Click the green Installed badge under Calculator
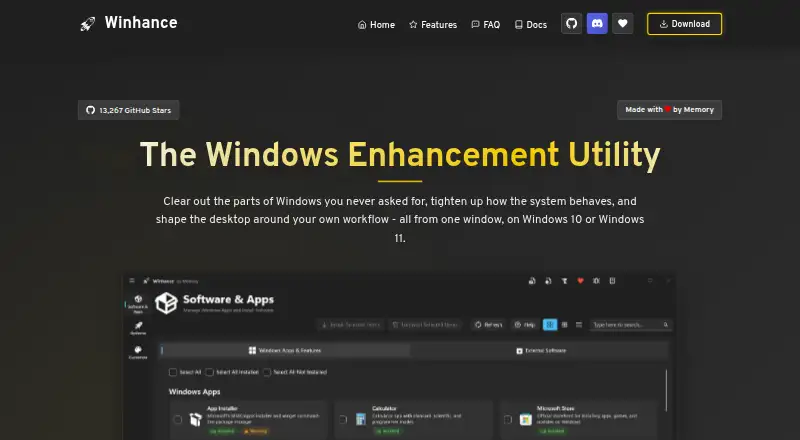Image resolution: width=800 pixels, height=440 pixels. tap(387, 431)
